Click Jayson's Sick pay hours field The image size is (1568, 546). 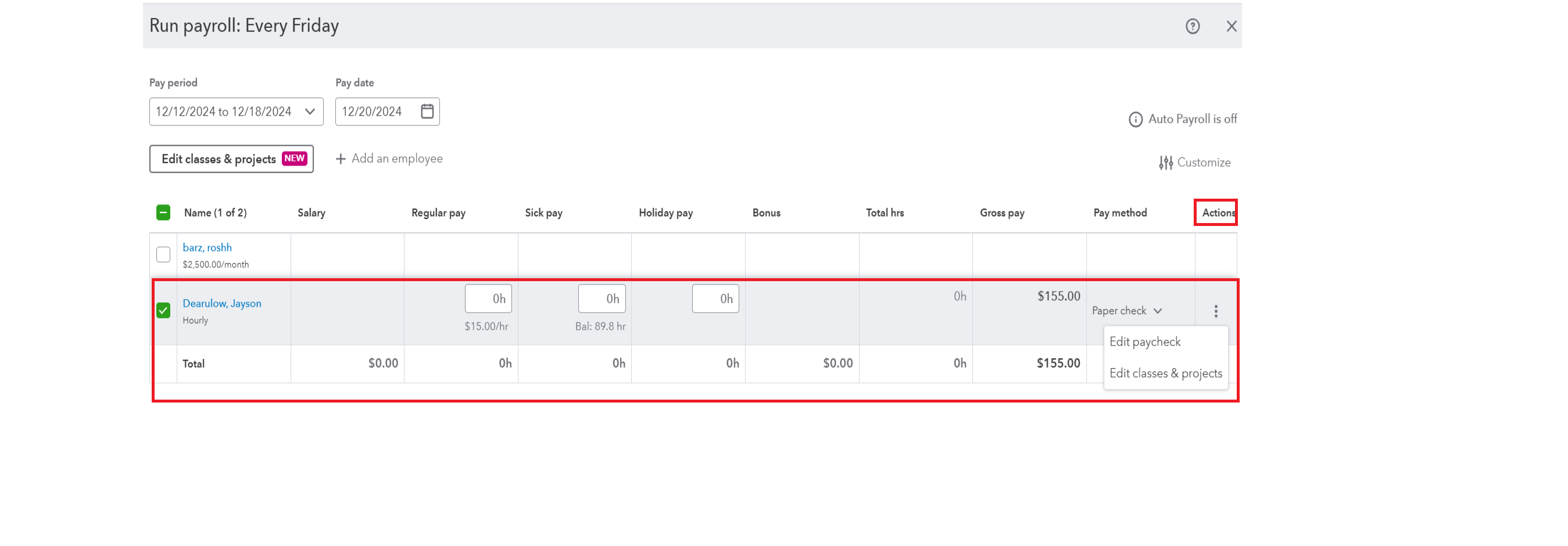[x=602, y=298]
